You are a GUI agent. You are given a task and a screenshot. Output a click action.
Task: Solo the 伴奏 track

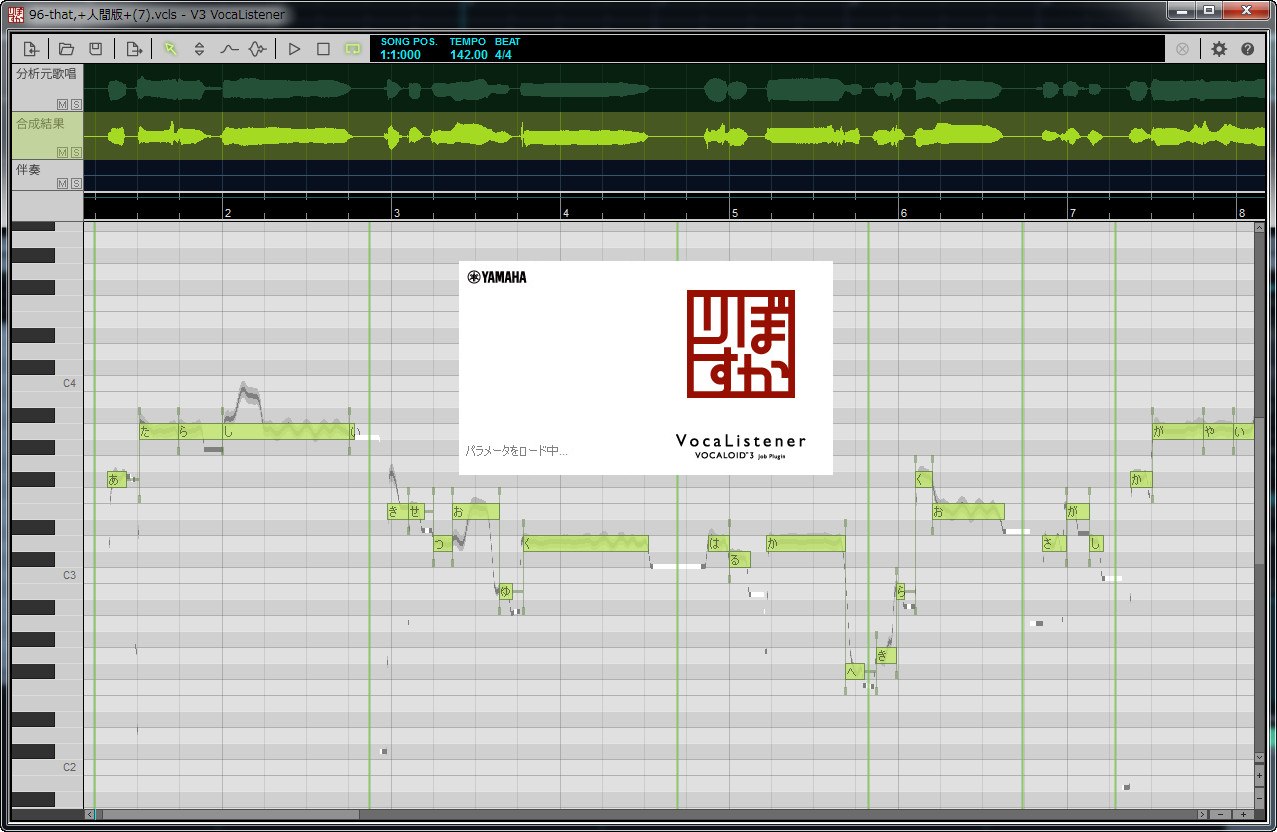(x=75, y=184)
